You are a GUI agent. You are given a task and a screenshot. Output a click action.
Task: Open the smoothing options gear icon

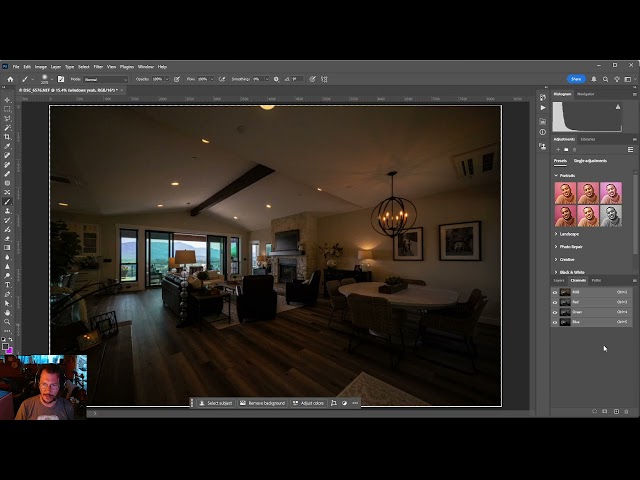point(276,79)
